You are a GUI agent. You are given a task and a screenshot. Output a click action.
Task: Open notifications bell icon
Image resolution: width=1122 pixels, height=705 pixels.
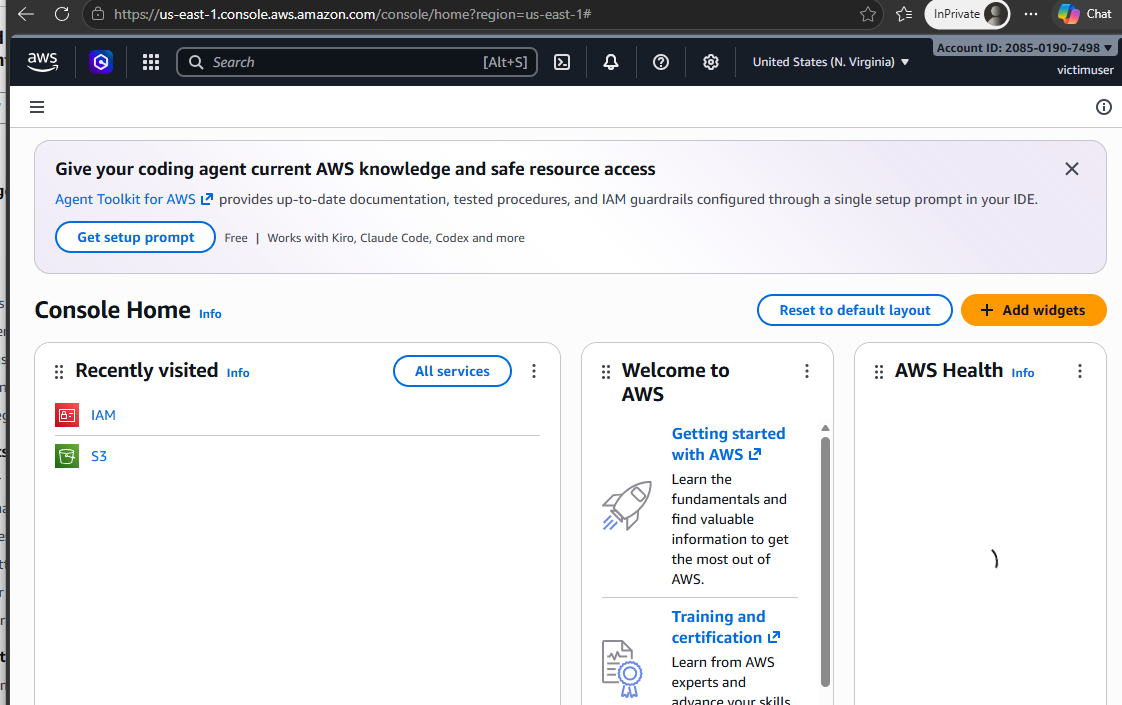point(610,62)
